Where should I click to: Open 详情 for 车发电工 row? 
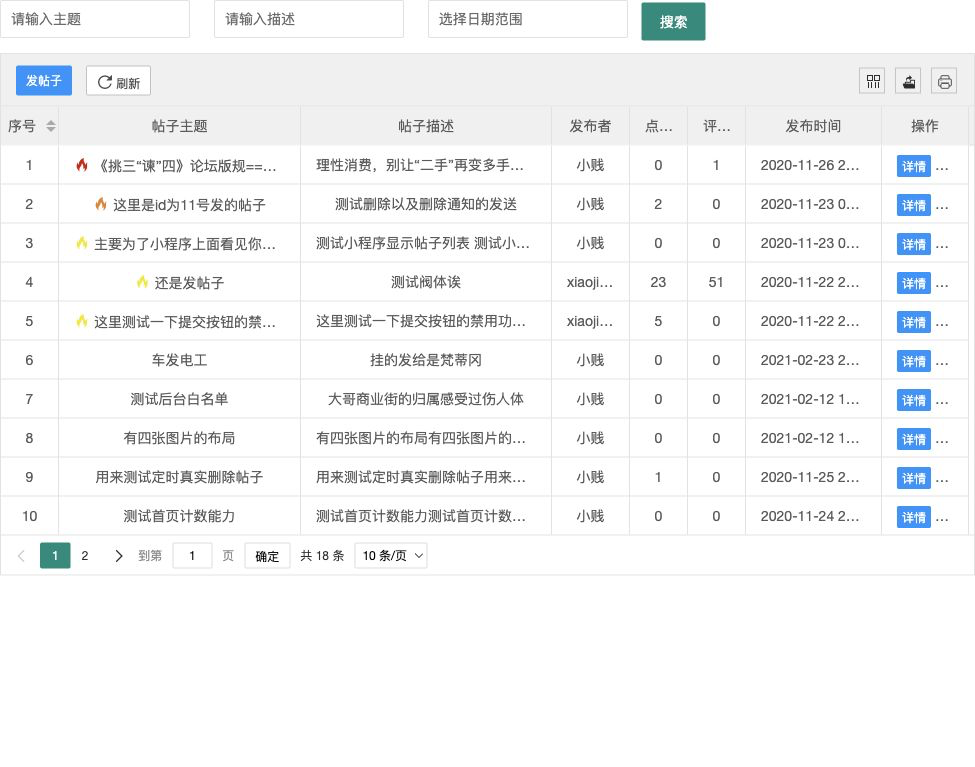pyautogui.click(x=913, y=361)
